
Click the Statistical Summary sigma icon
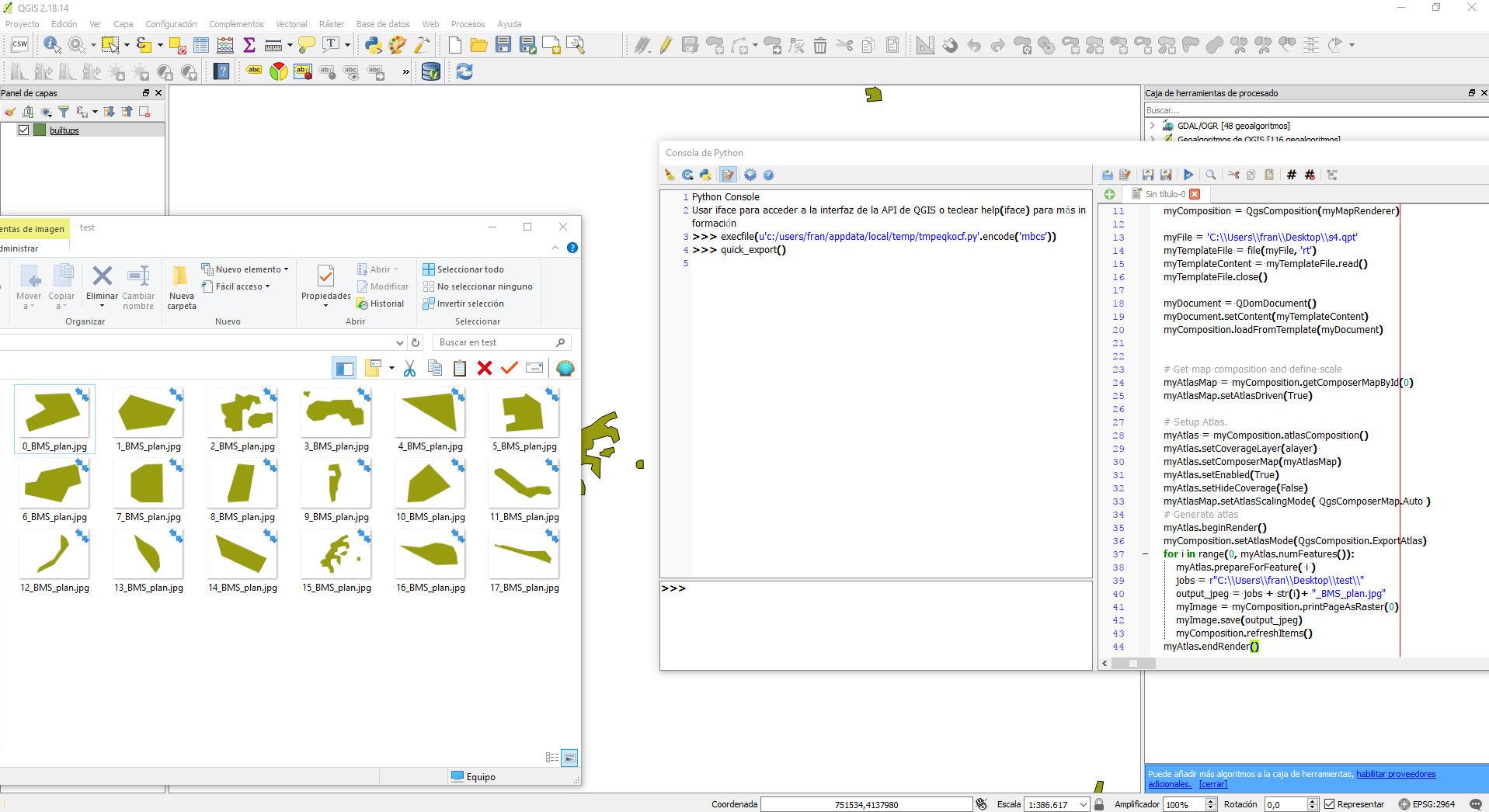click(x=249, y=45)
